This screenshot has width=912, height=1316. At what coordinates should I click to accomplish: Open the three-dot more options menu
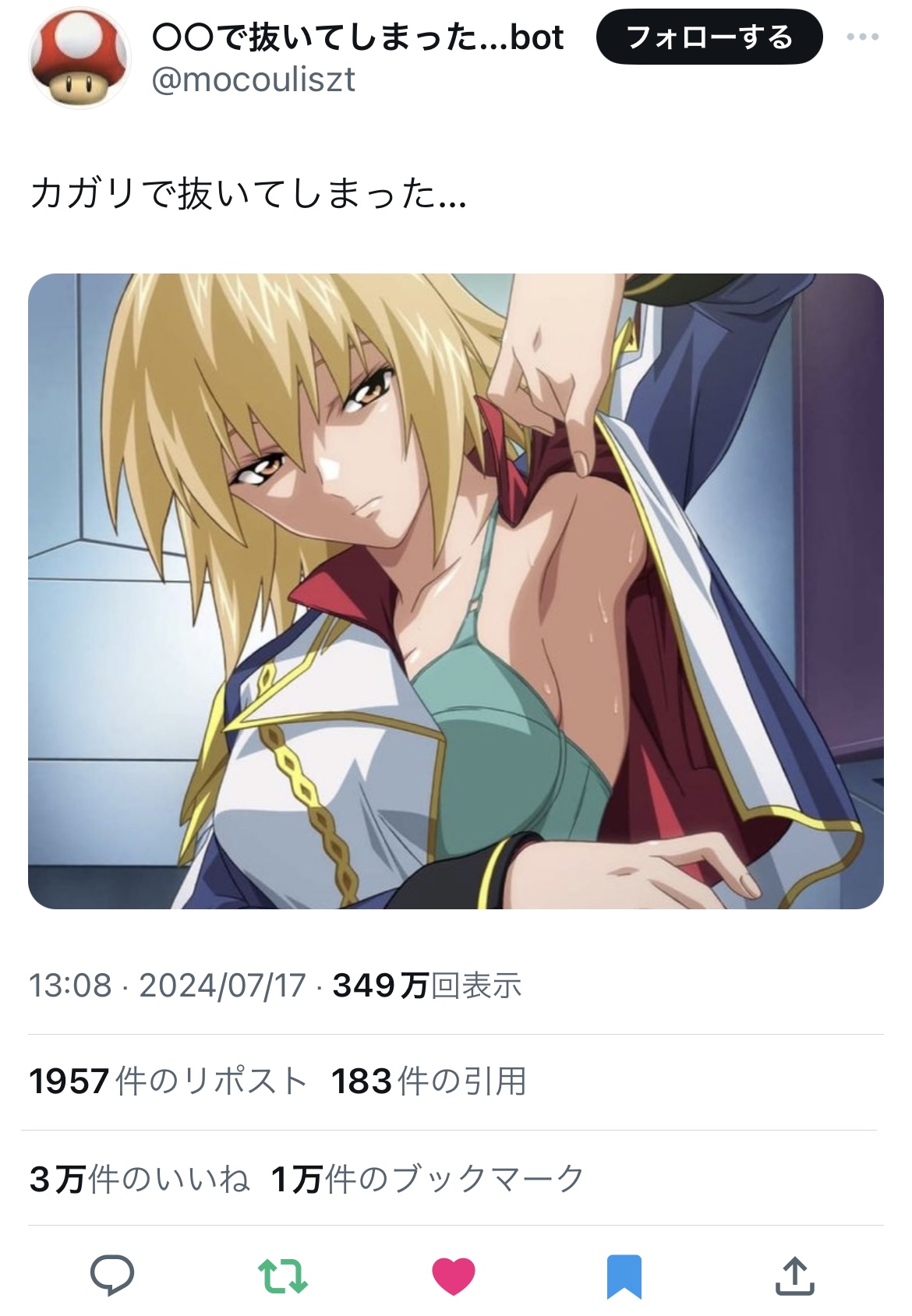tap(862, 37)
